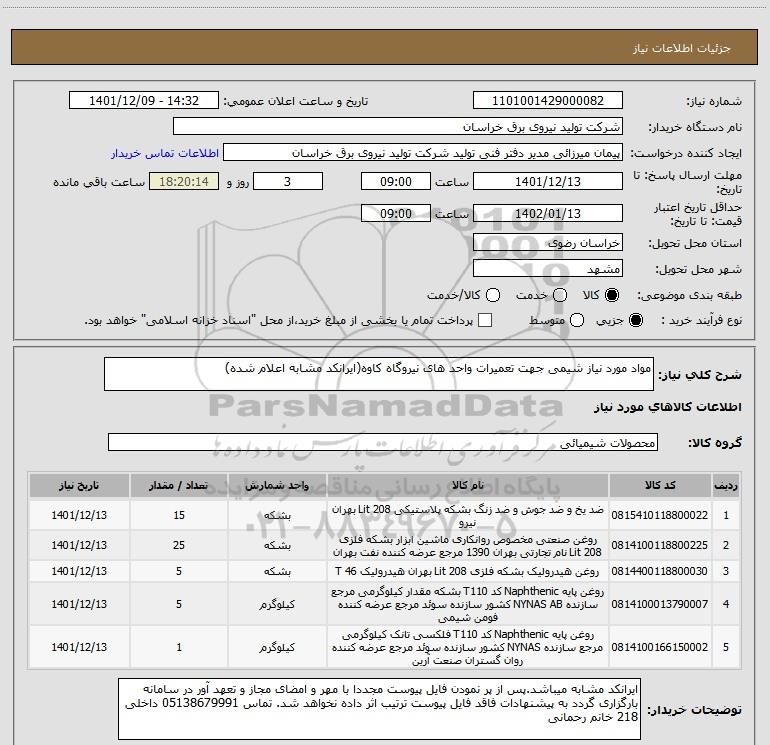Viewport: 770px width, 745px height.
Task: Select the کالا/خدمت radio button
Action: [x=493, y=295]
